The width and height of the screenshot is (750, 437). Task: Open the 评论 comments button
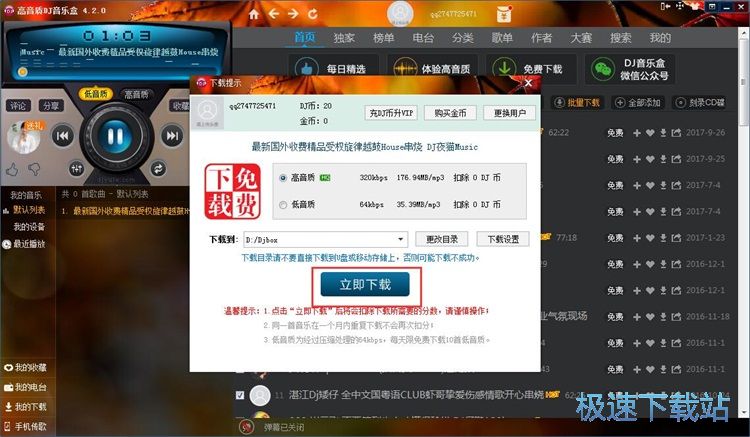18,106
